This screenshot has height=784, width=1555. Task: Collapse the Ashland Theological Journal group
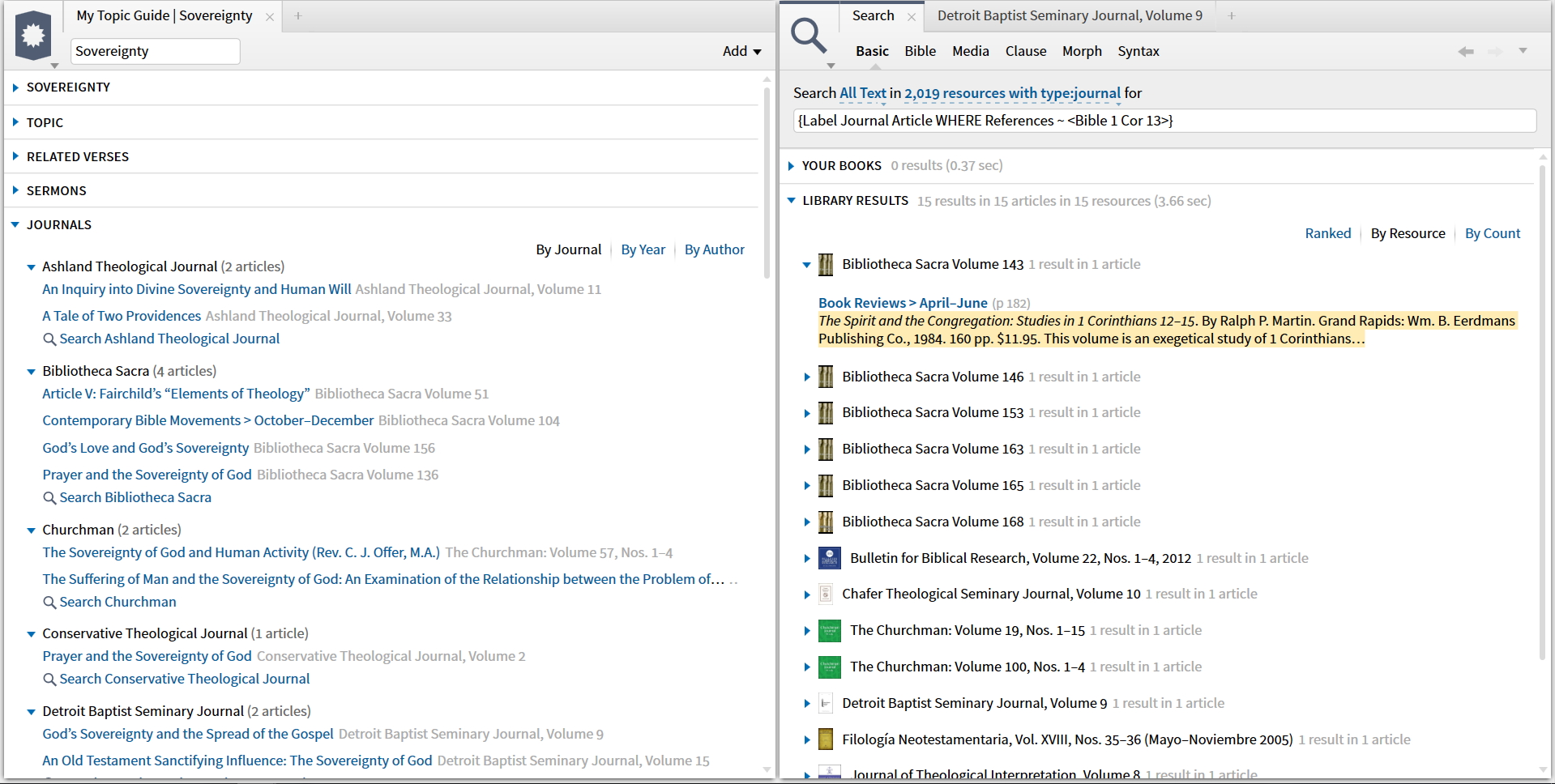(x=31, y=267)
